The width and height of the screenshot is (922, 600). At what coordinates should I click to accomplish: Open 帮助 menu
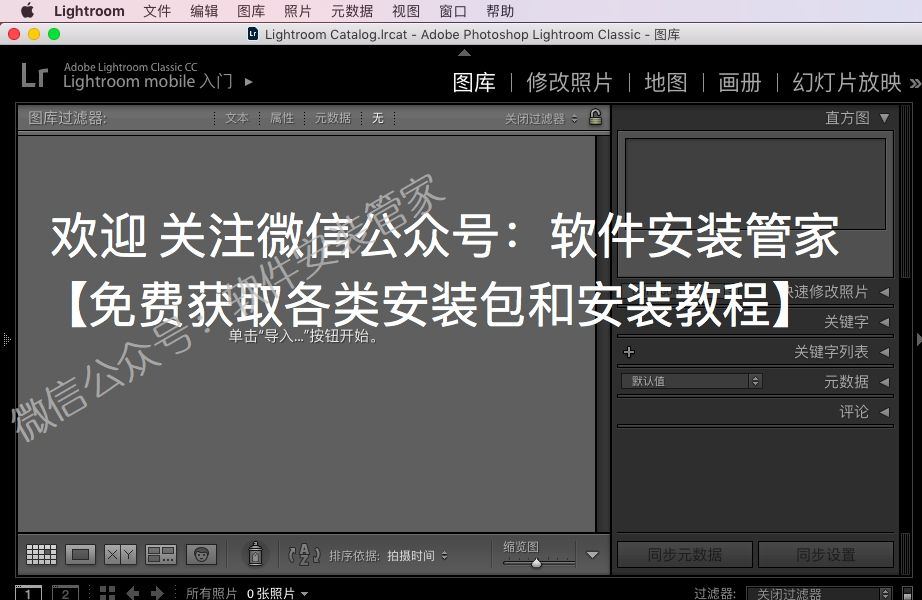point(500,11)
